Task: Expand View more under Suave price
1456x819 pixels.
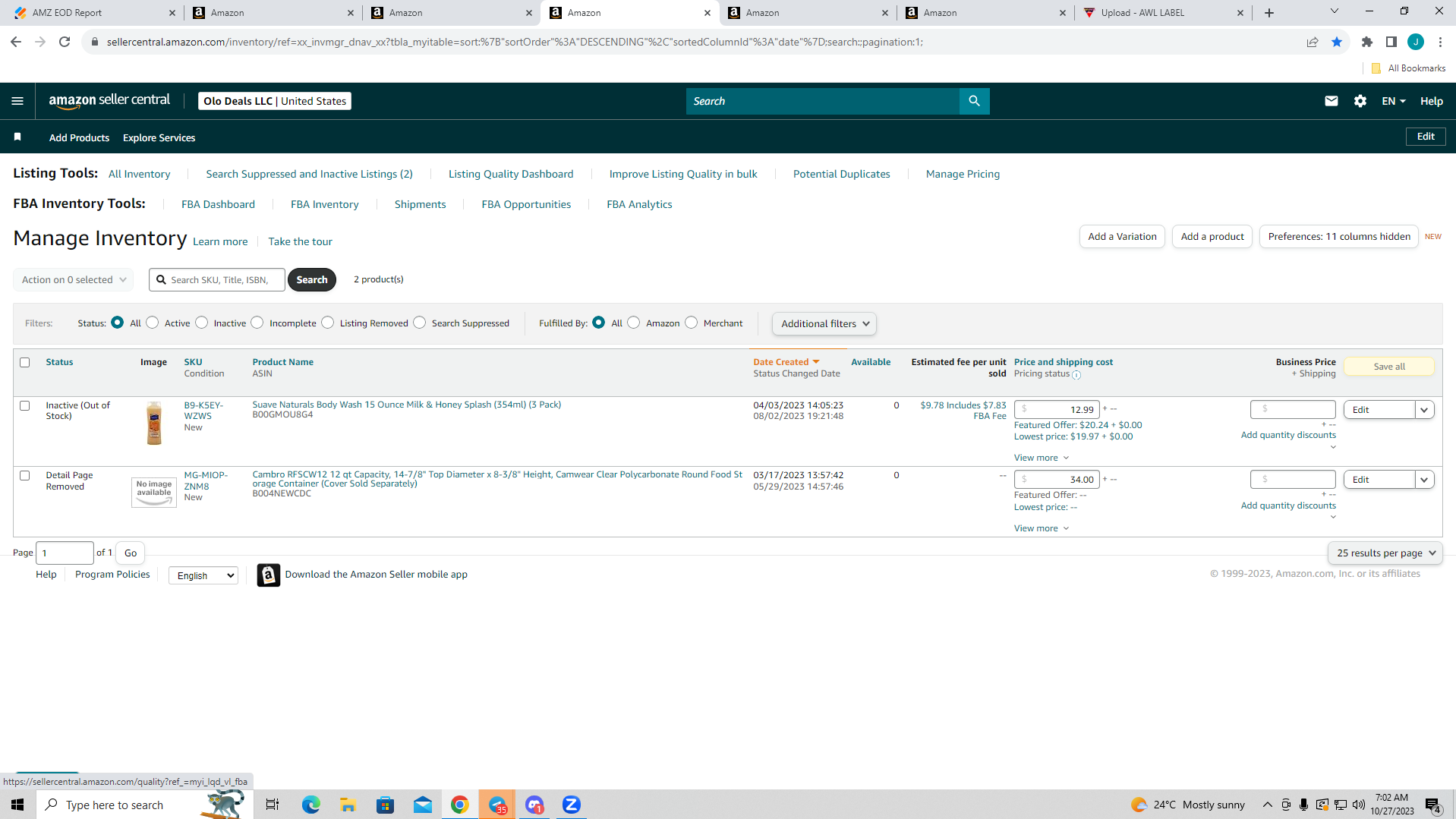Action: pyautogui.click(x=1042, y=458)
